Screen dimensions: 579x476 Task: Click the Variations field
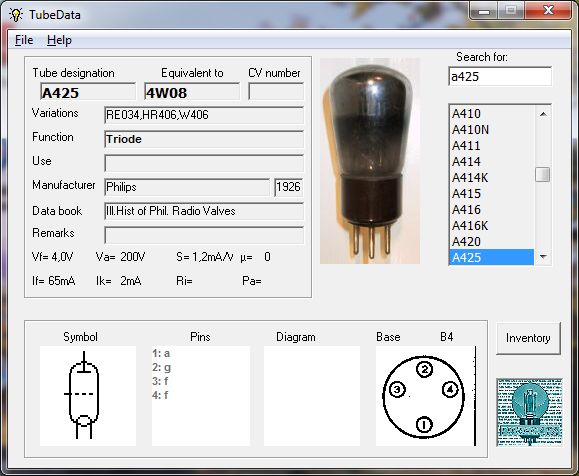(x=204, y=115)
